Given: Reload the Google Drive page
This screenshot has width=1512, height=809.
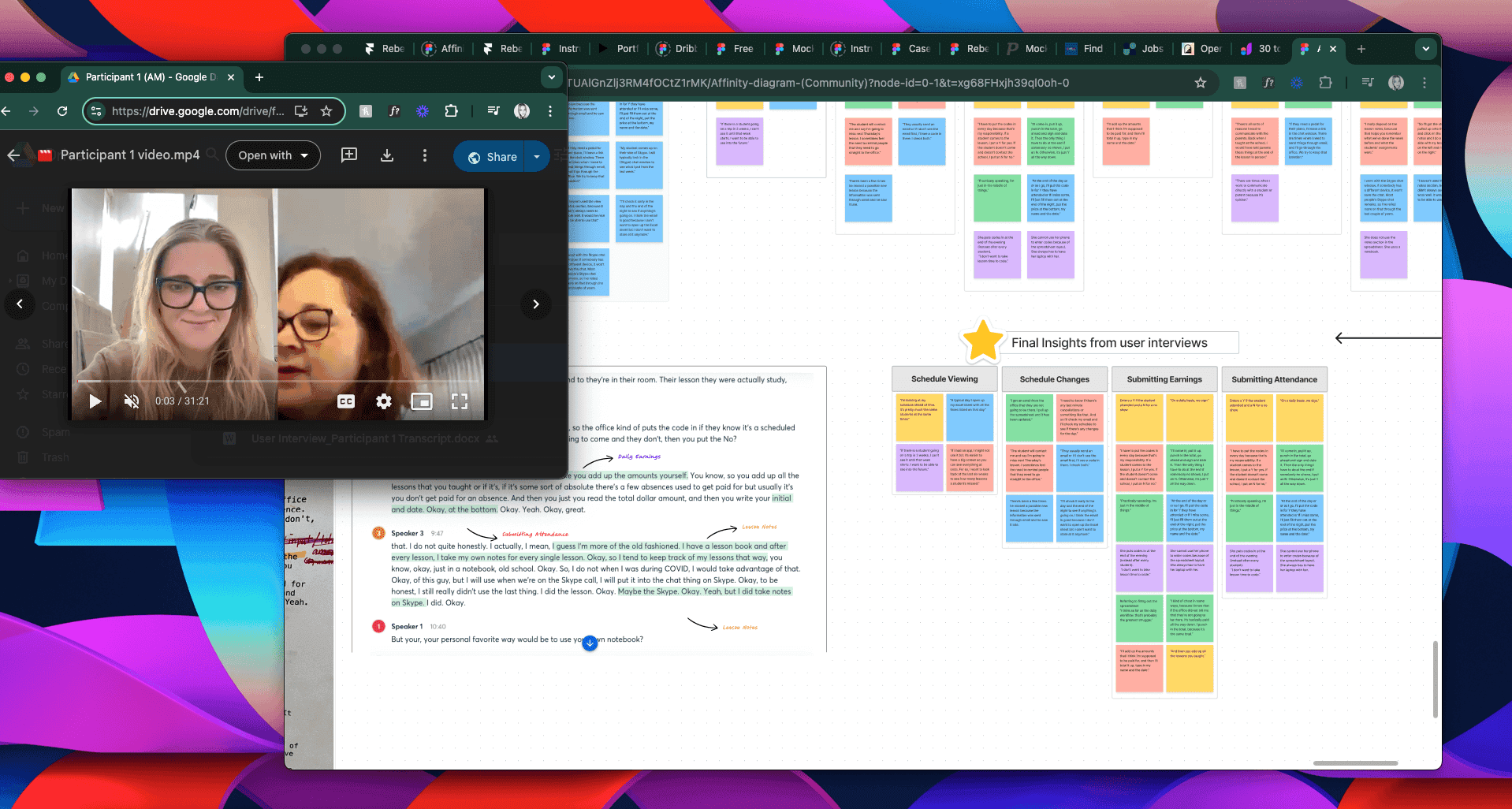Looking at the screenshot, I should point(62,111).
